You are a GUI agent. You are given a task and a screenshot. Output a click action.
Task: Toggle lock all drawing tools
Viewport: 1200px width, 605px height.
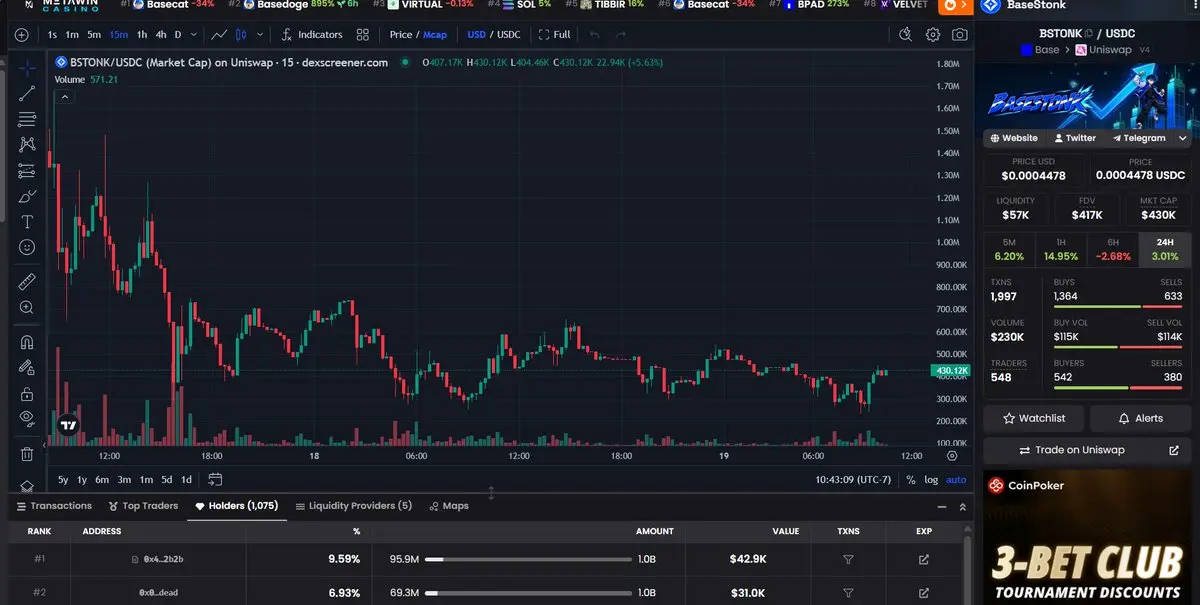coord(27,393)
